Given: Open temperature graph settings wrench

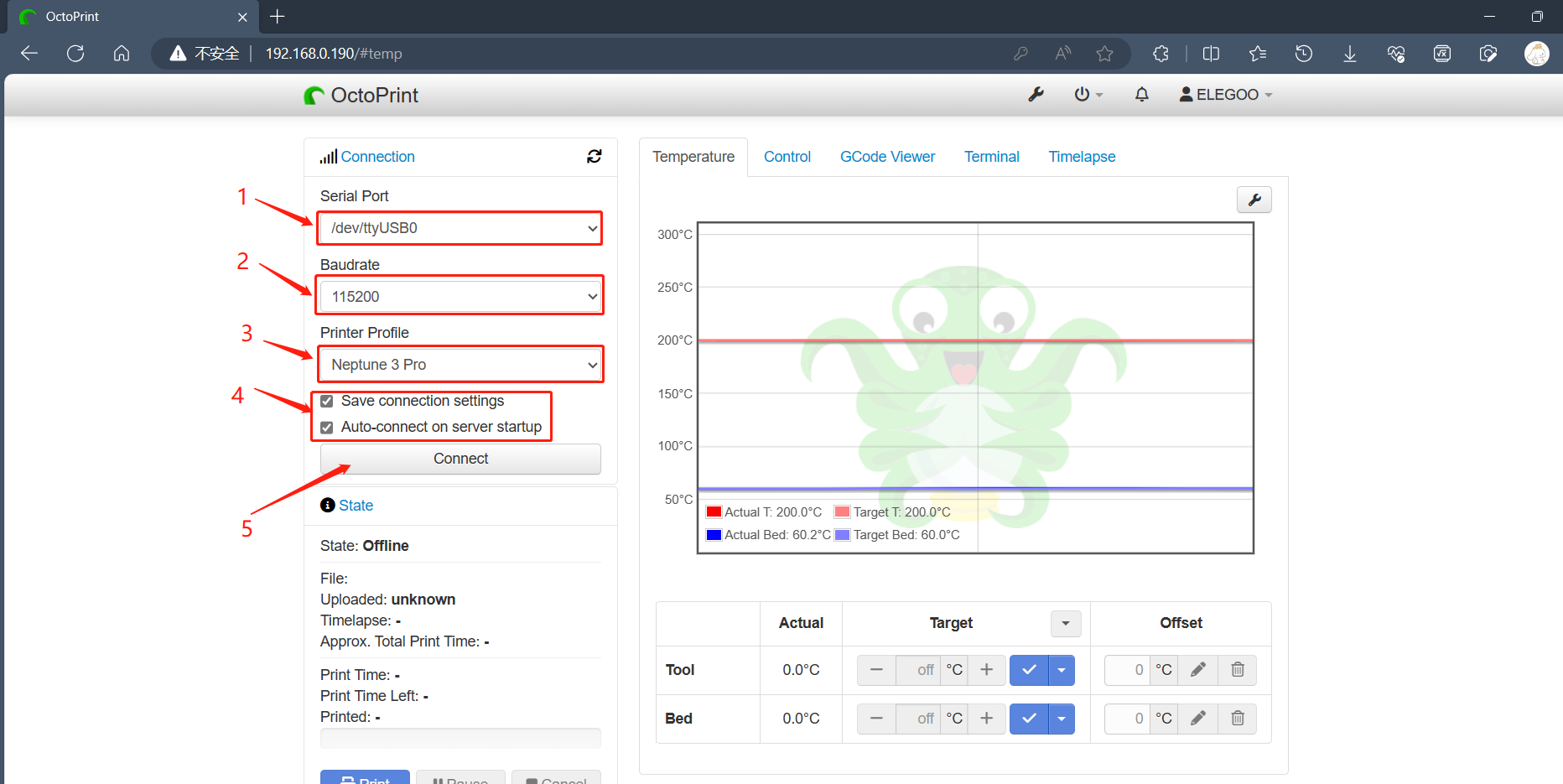Looking at the screenshot, I should tap(1254, 200).
